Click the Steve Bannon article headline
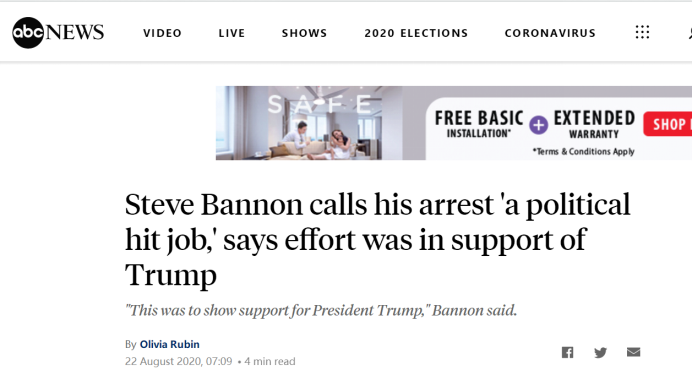Image resolution: width=693 pixels, height=382 pixels. point(378,239)
